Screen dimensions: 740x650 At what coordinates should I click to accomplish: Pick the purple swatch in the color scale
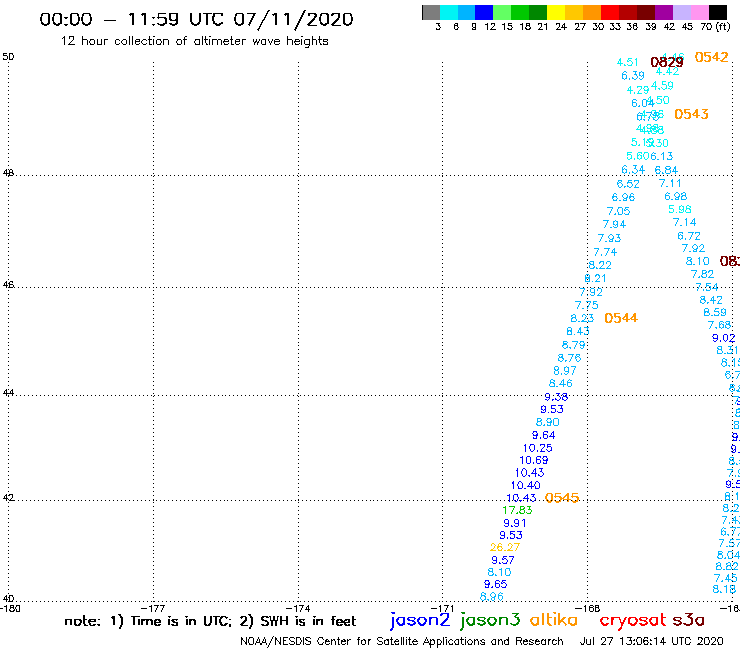(664, 12)
